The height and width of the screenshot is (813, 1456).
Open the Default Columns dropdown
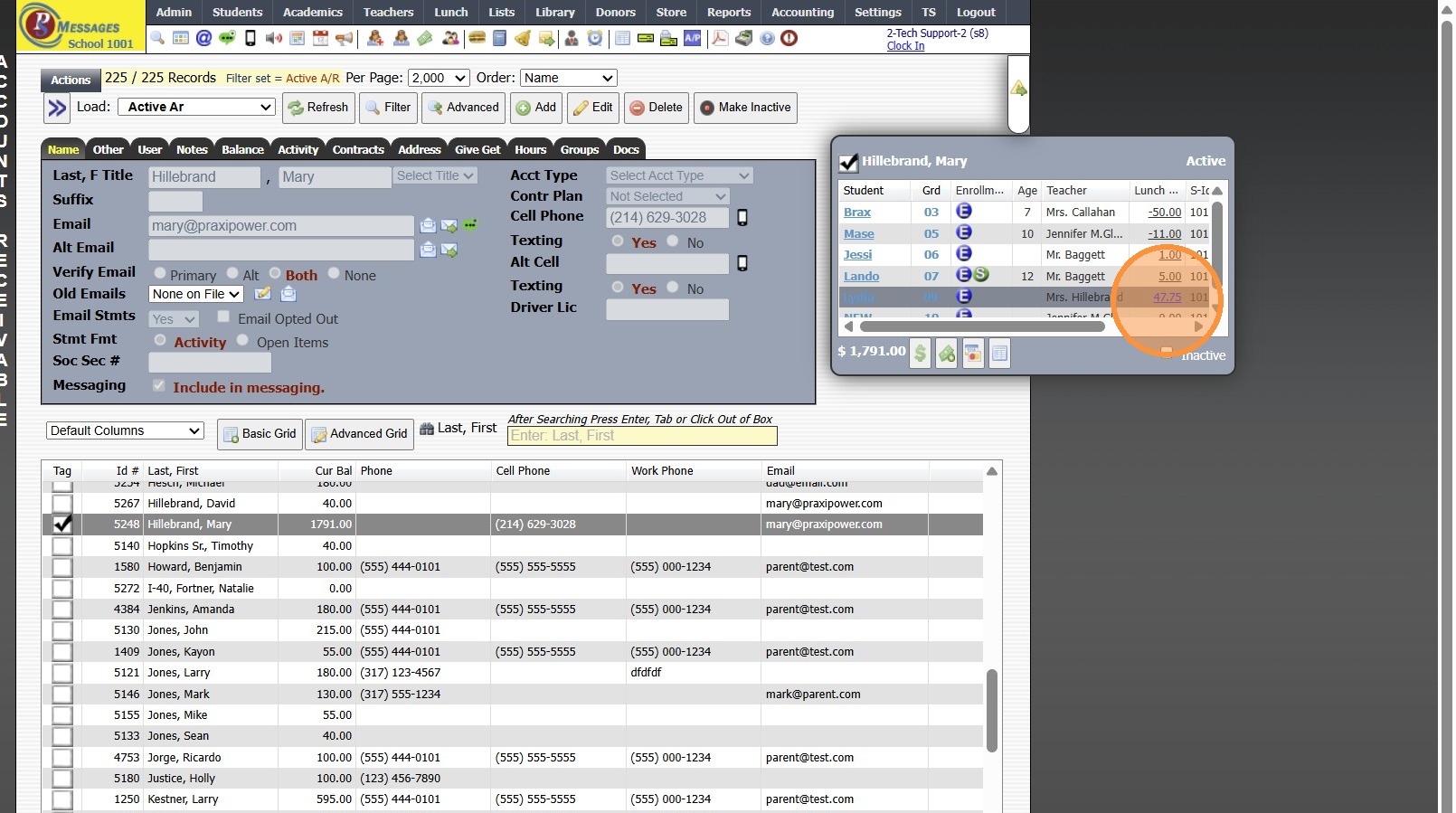[125, 430]
